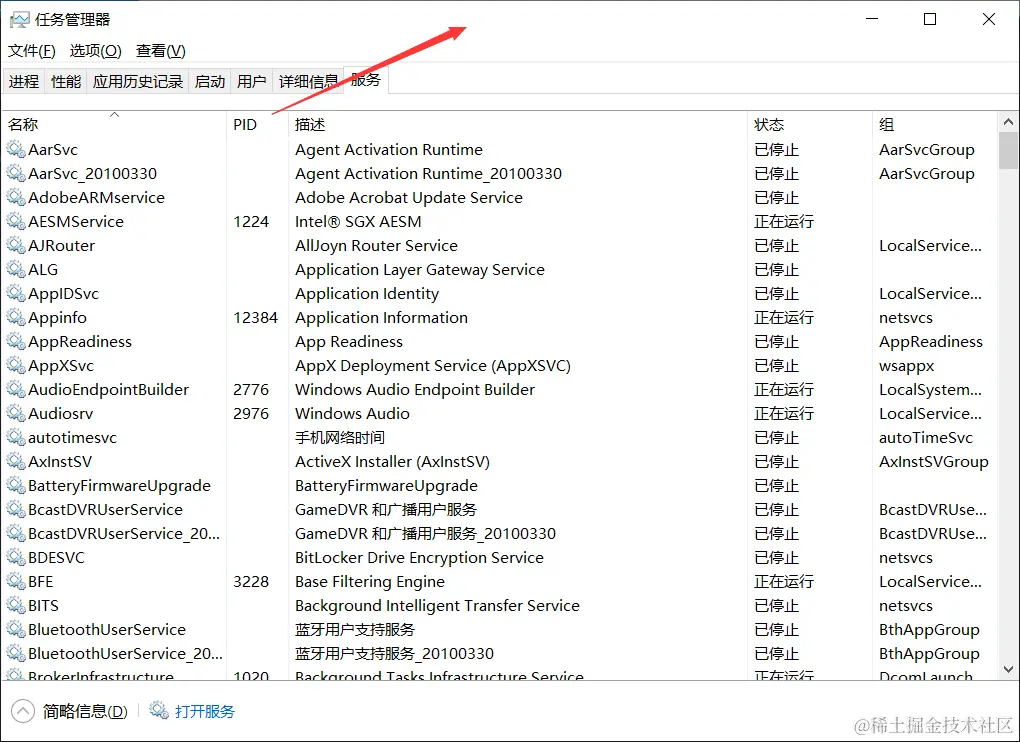Click the gear icon beside 打开服务
Screen dimensions: 1020x742
[x=159, y=710]
